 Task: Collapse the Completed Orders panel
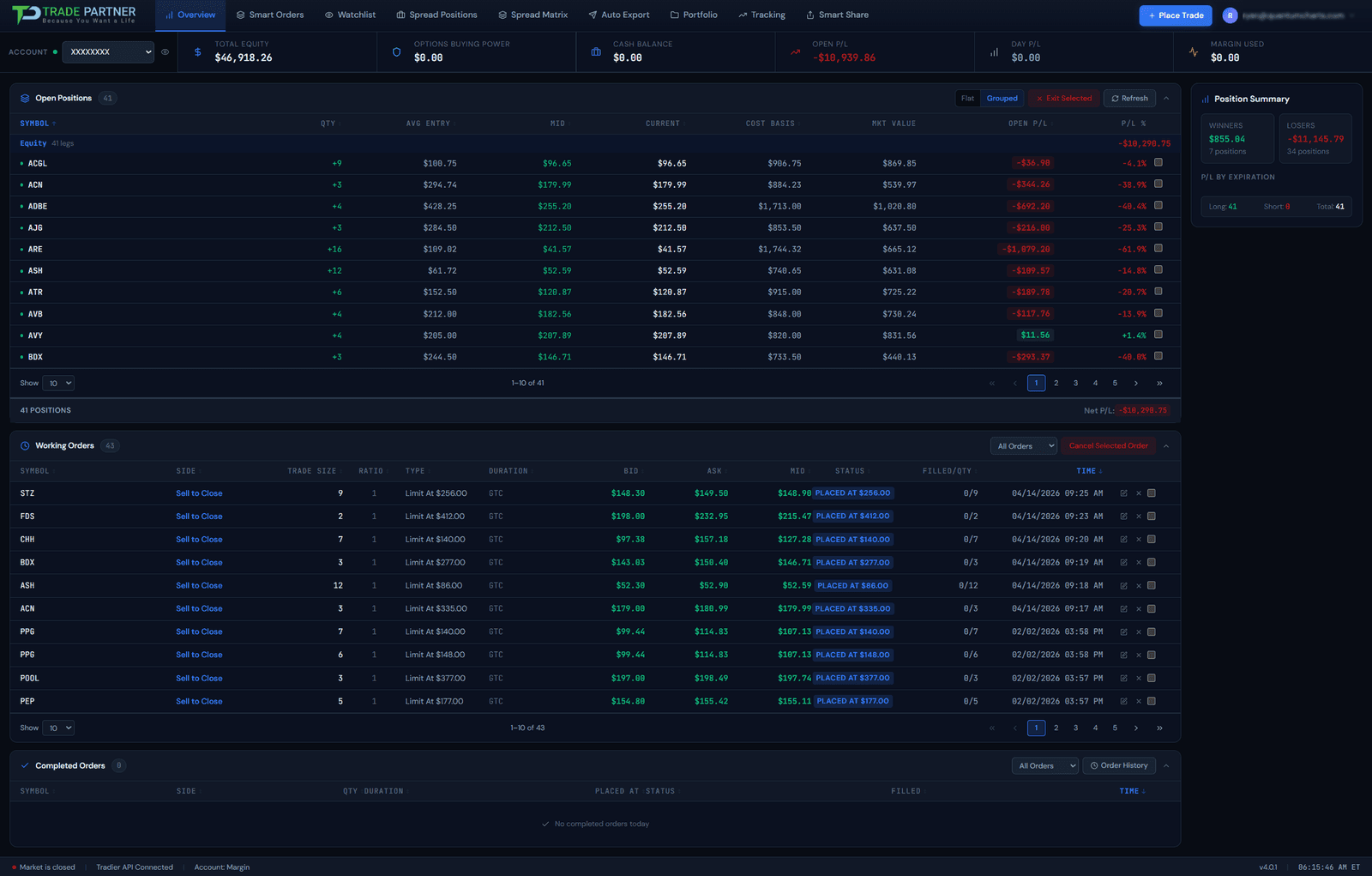1166,765
